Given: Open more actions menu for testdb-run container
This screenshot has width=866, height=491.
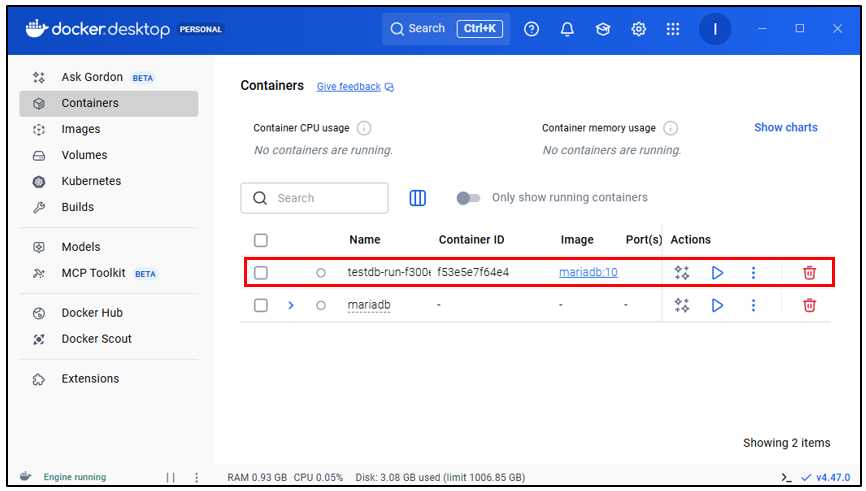Looking at the screenshot, I should [x=753, y=272].
